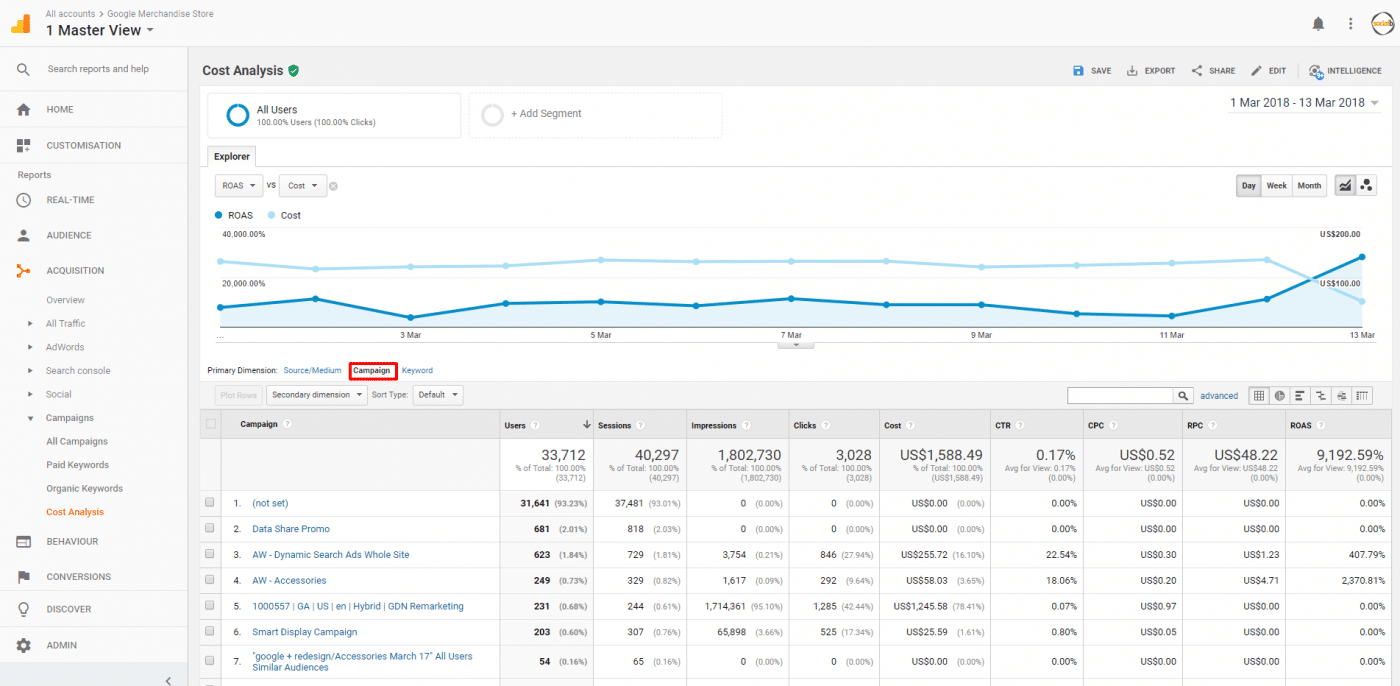1400x686 pixels.
Task: Click the table search magnifier button
Action: pos(1183,396)
